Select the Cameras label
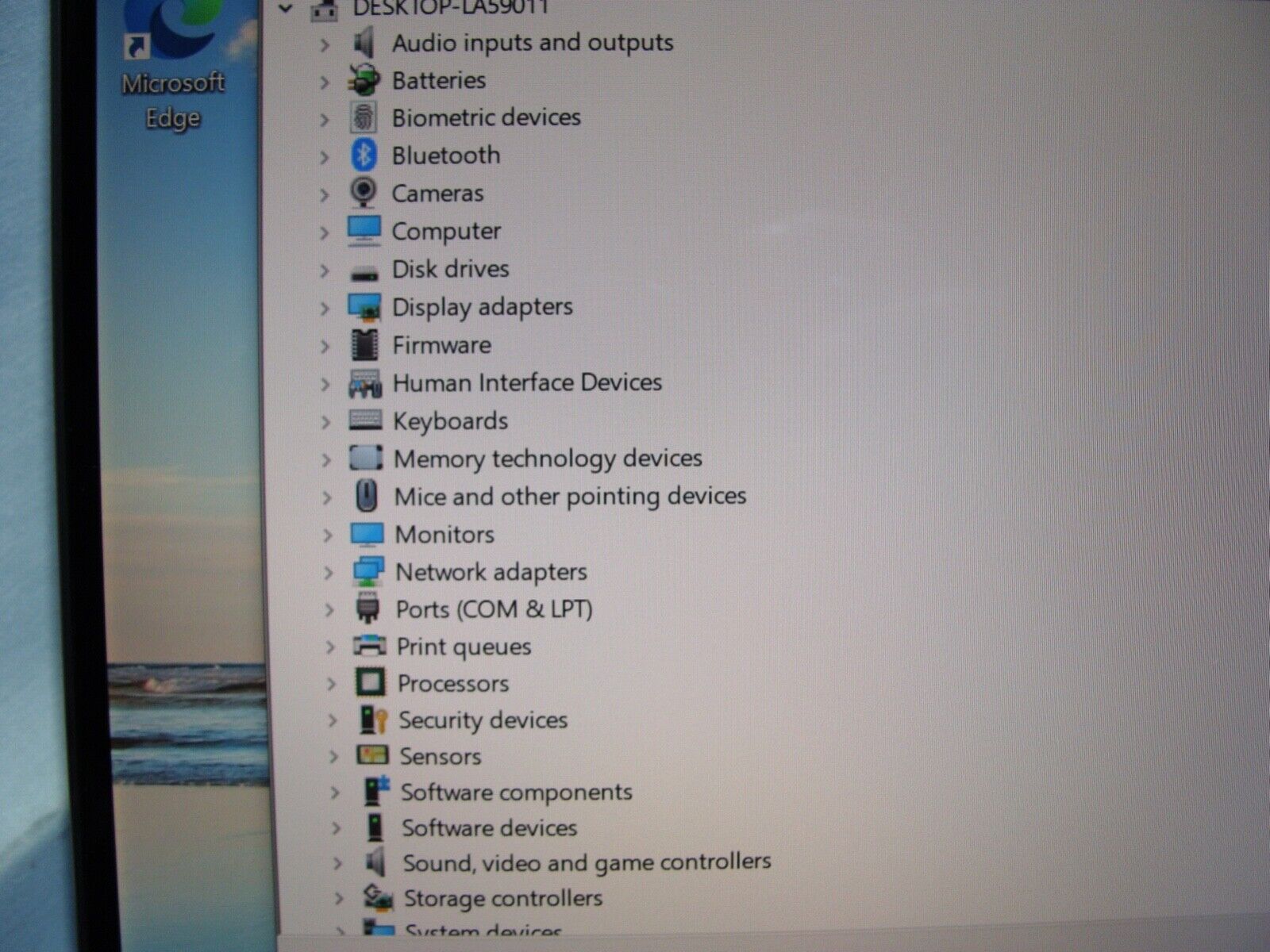This screenshot has width=1270, height=952. pos(437,193)
